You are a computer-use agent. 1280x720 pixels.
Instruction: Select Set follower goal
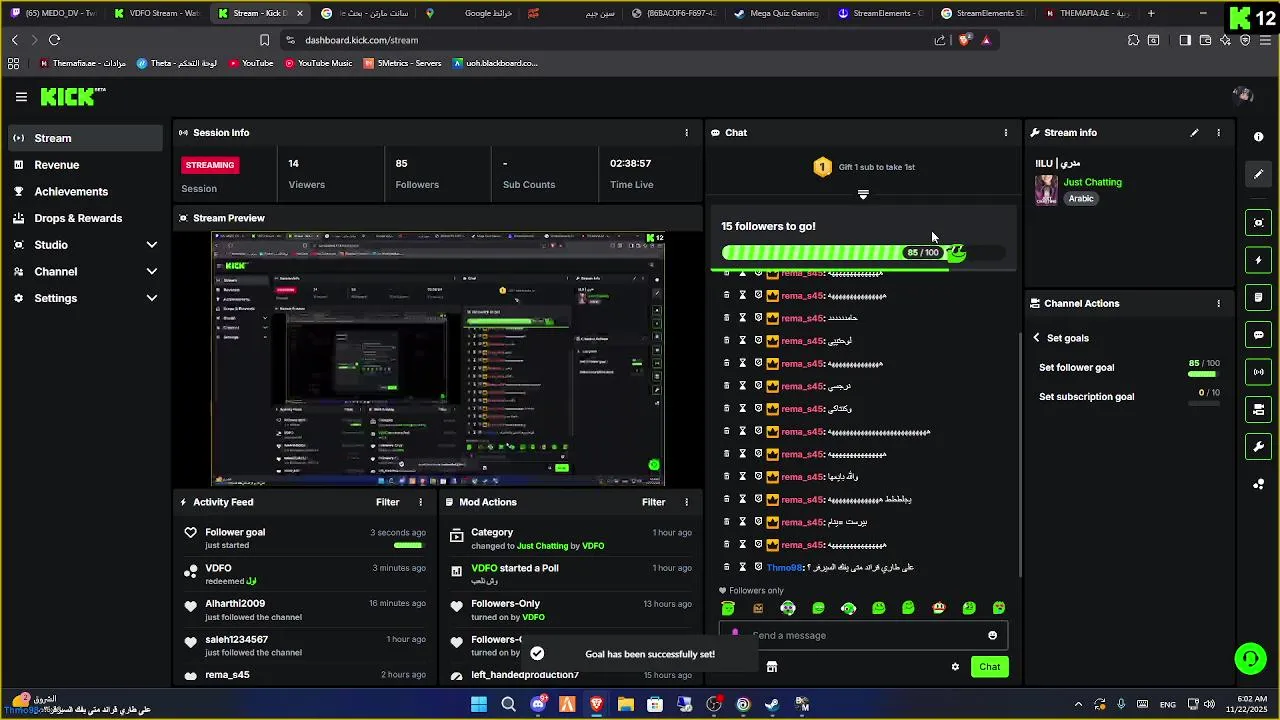tap(1129, 368)
